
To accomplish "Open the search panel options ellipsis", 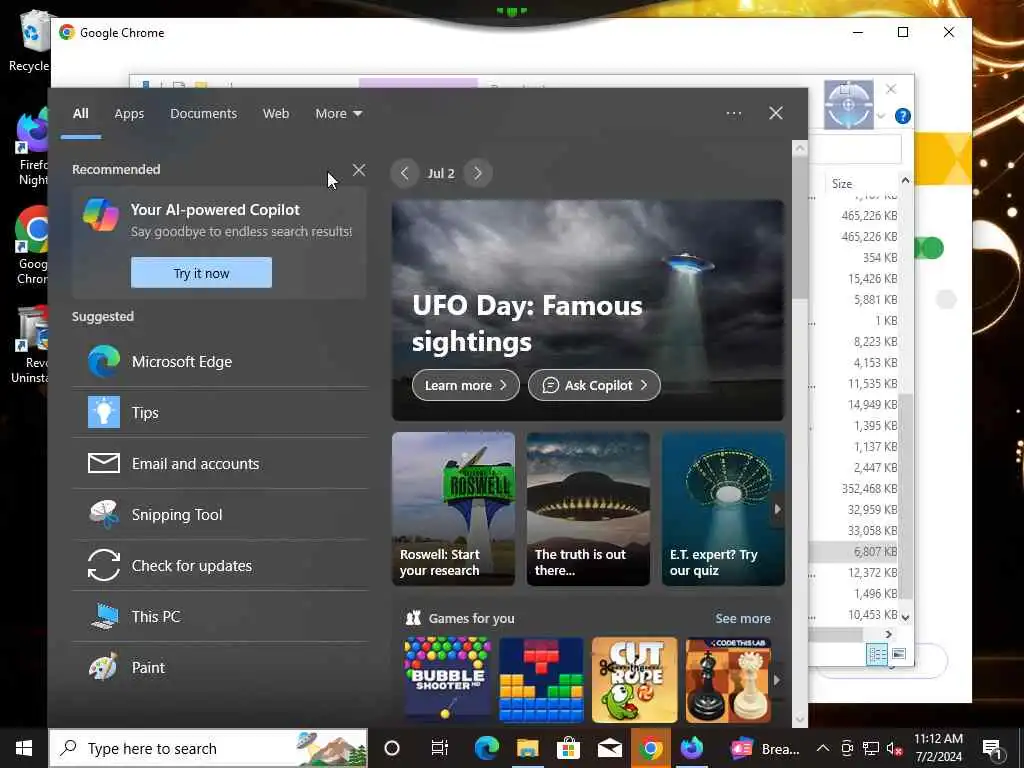I will point(733,113).
